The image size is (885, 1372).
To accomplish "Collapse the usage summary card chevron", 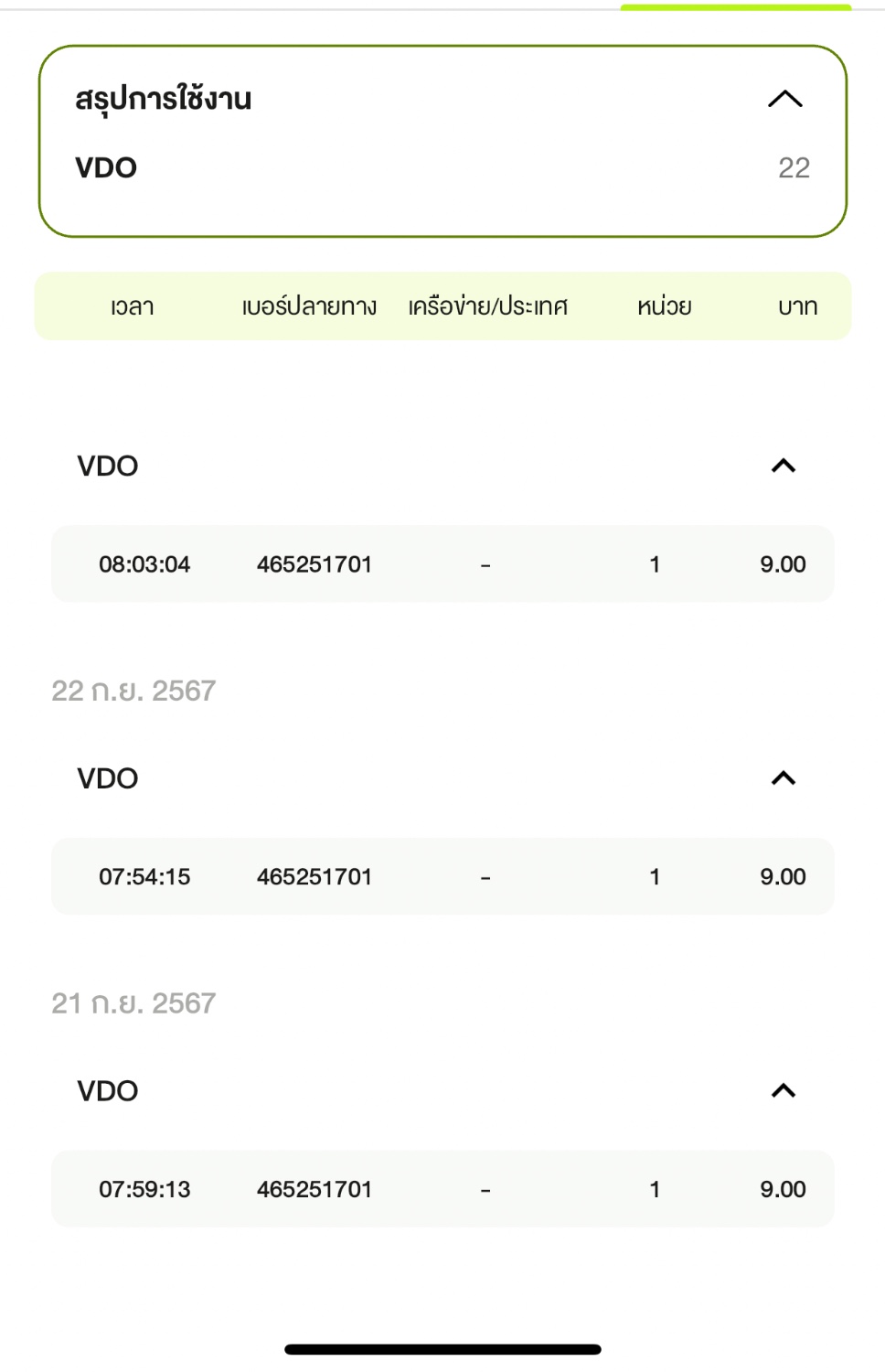I will click(784, 99).
